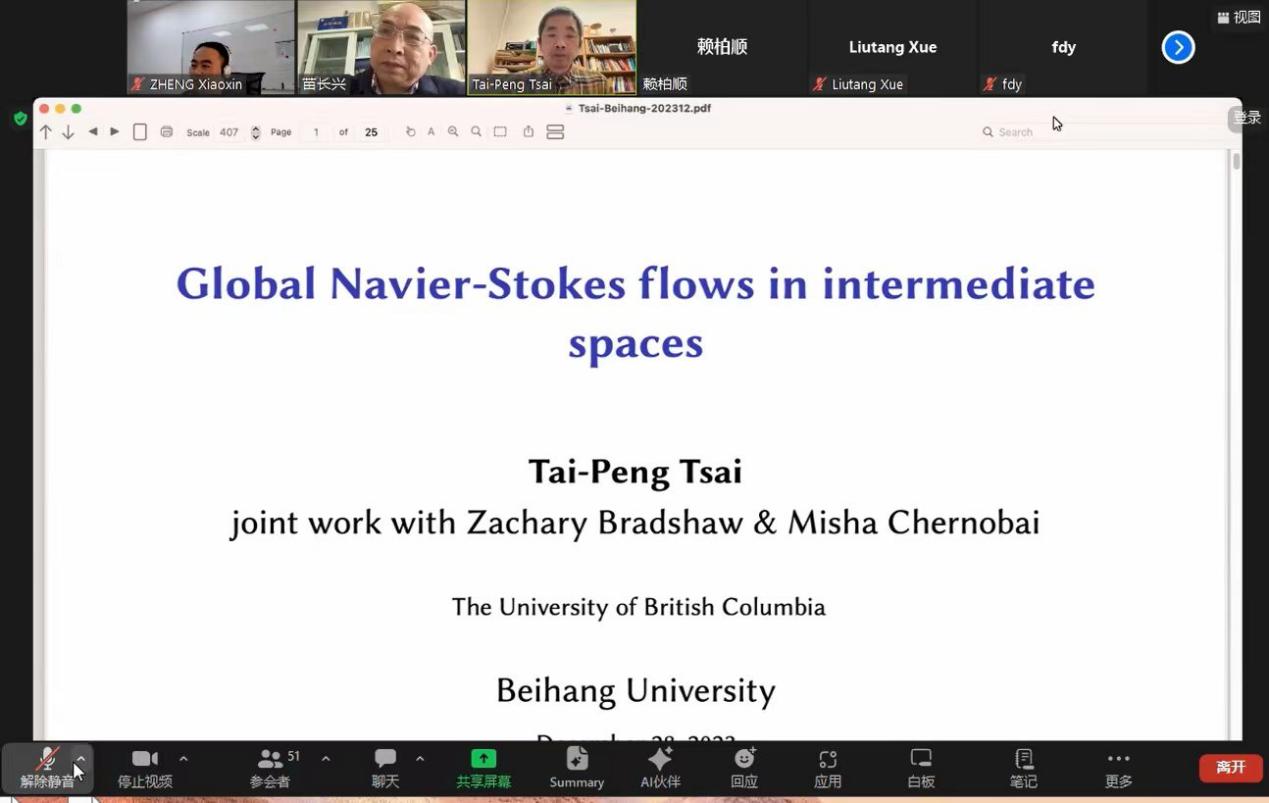Stop video with the camera button
The height and width of the screenshot is (803, 1269).
tap(145, 767)
